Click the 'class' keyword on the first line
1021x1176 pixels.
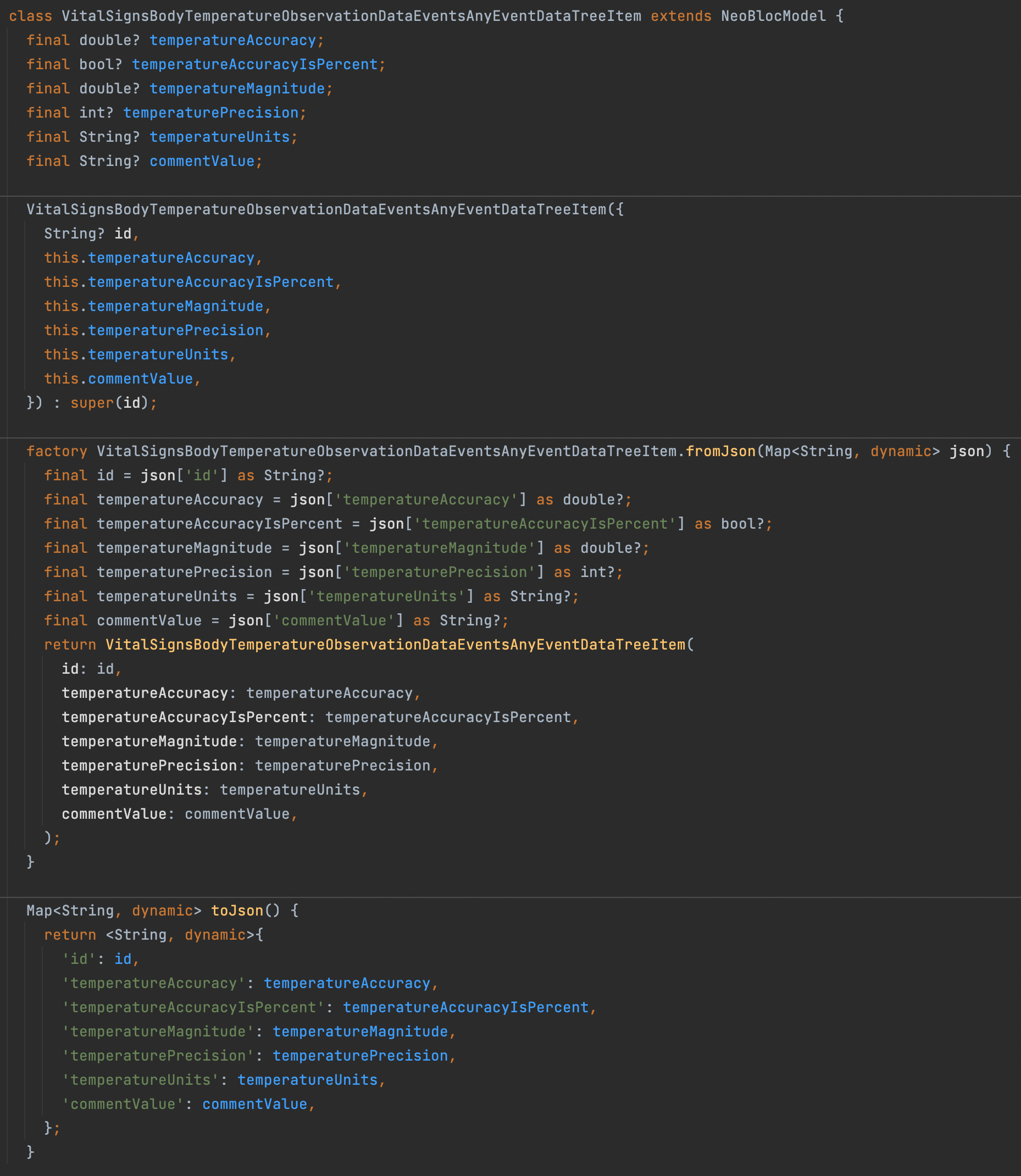[x=31, y=16]
